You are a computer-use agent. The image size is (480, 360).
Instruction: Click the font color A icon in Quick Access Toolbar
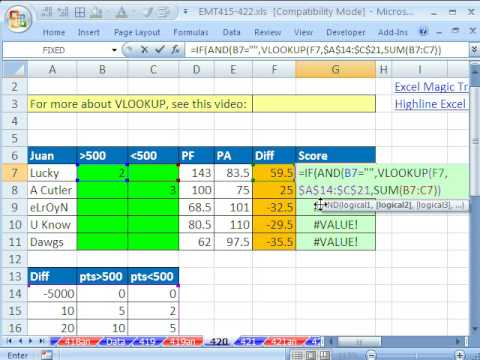click(121, 13)
